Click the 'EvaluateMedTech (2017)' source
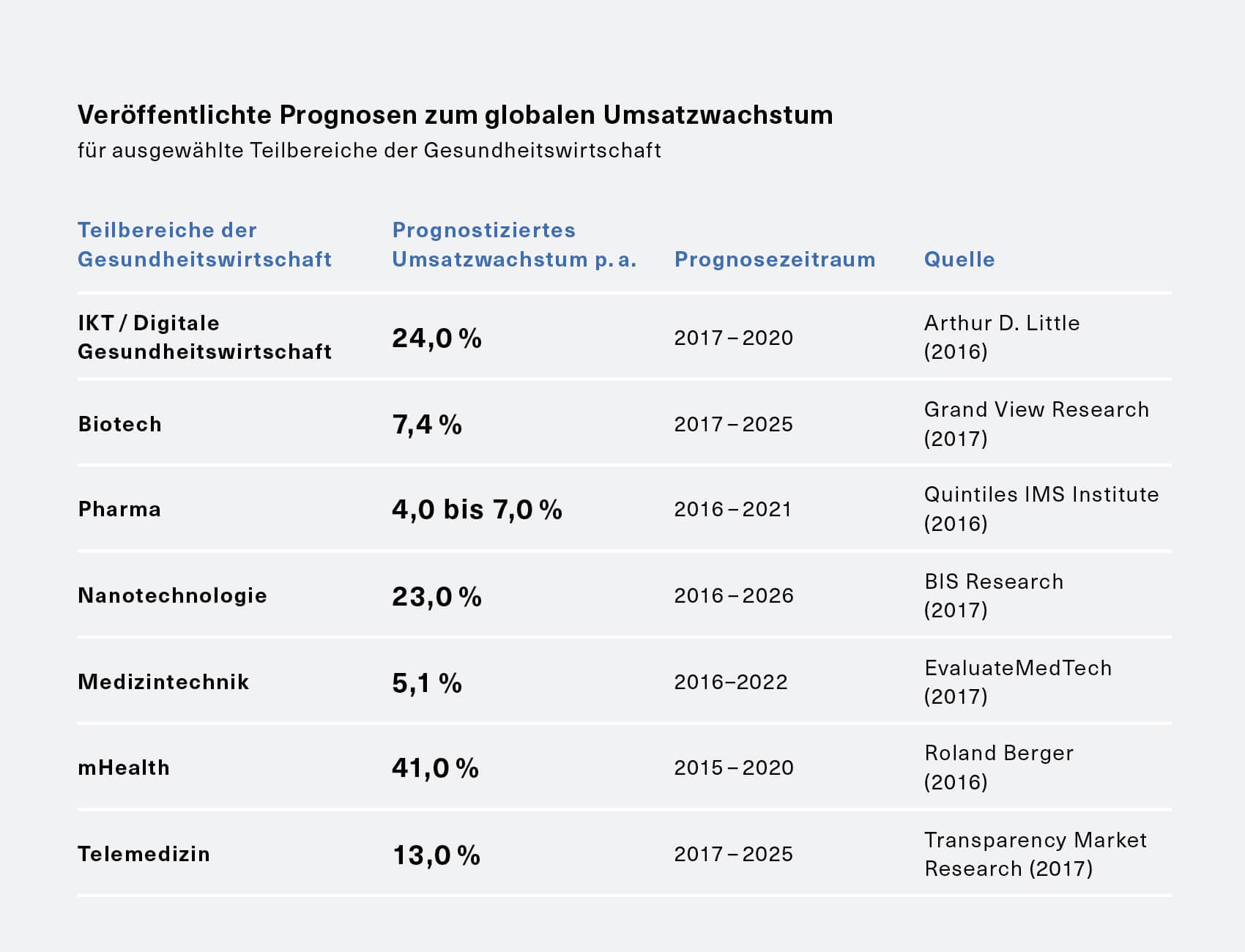Viewport: 1245px width, 952px height. point(1017,682)
